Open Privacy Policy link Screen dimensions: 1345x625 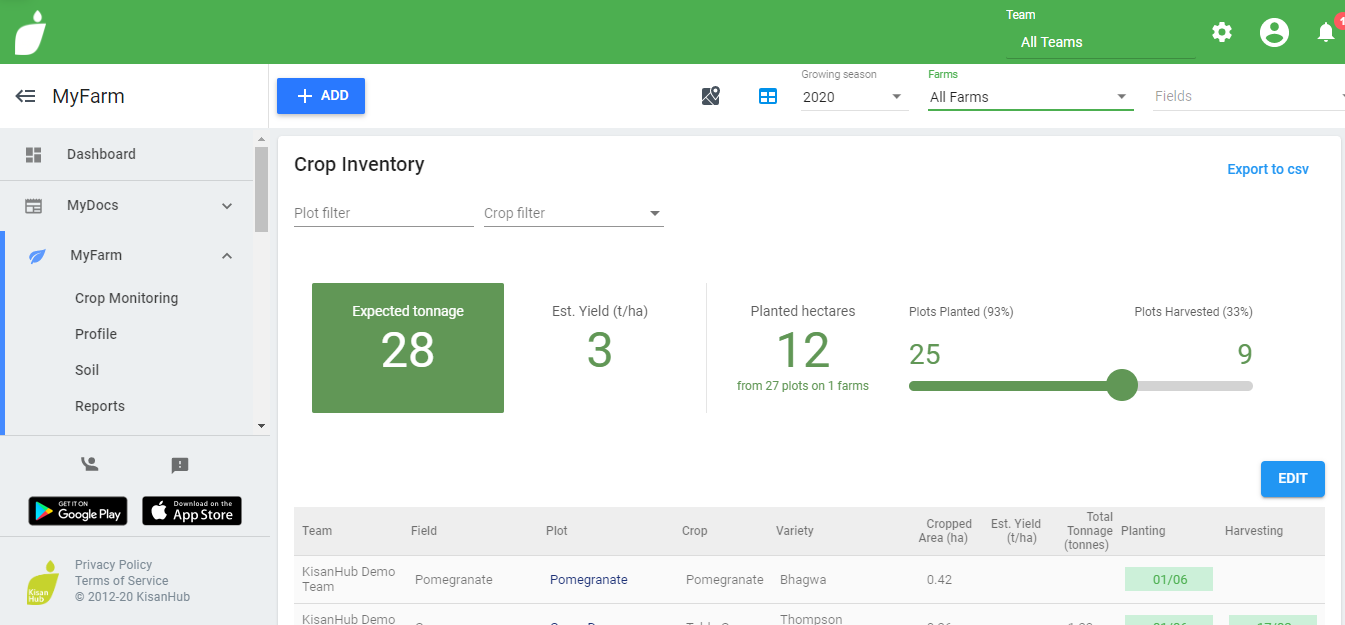pyautogui.click(x=114, y=565)
